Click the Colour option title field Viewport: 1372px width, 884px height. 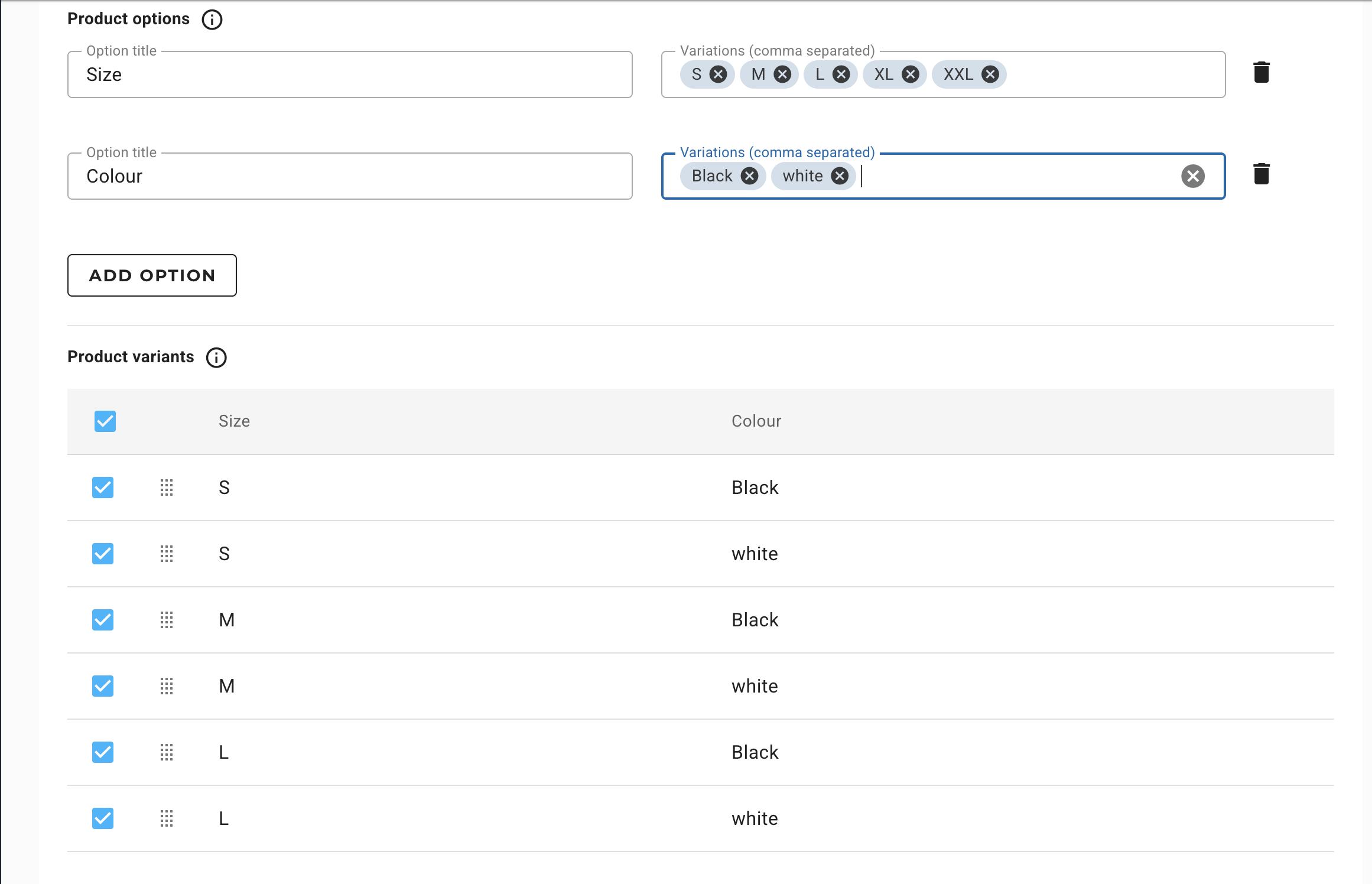coord(350,177)
